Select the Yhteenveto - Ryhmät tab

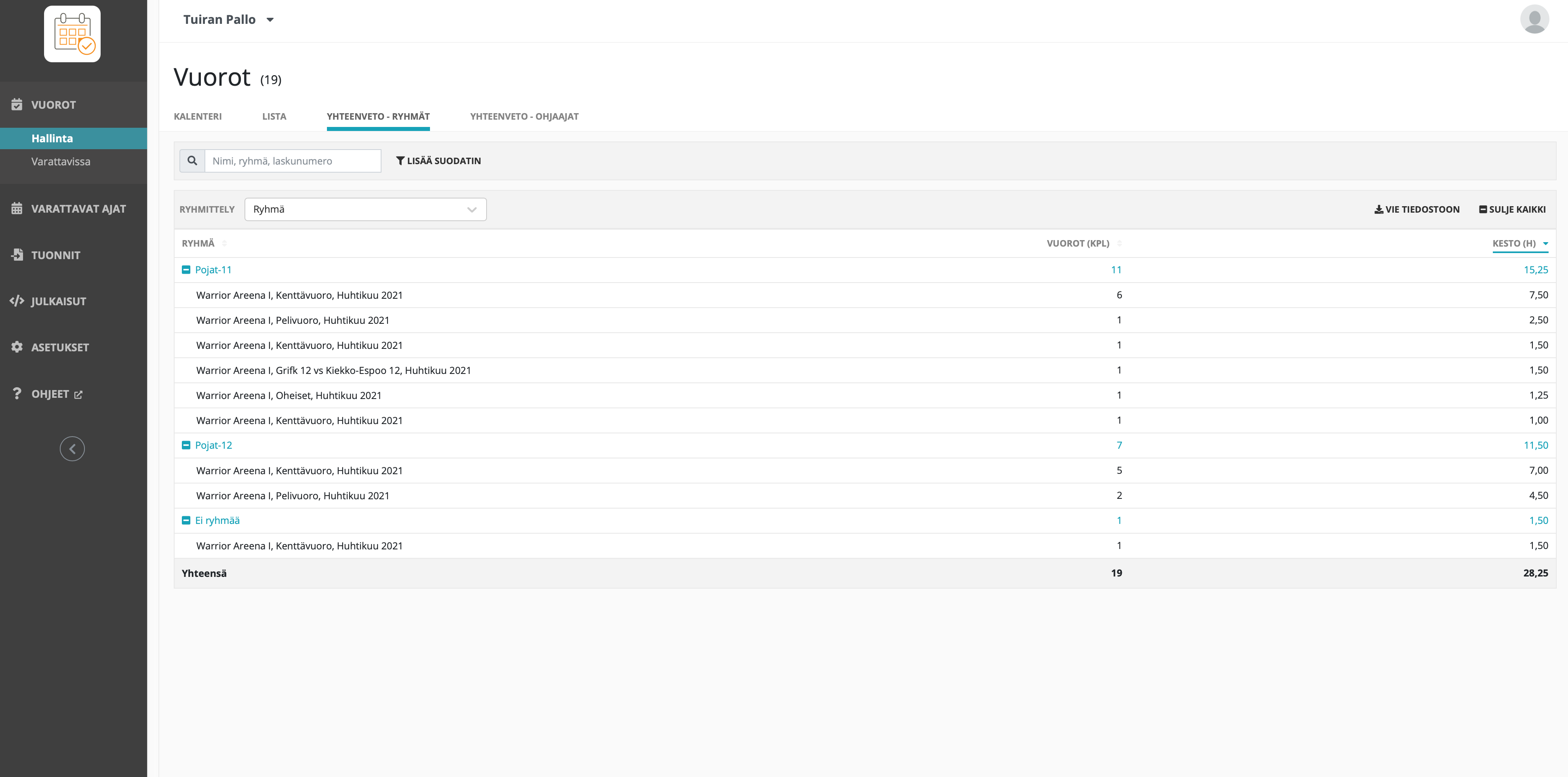[378, 116]
